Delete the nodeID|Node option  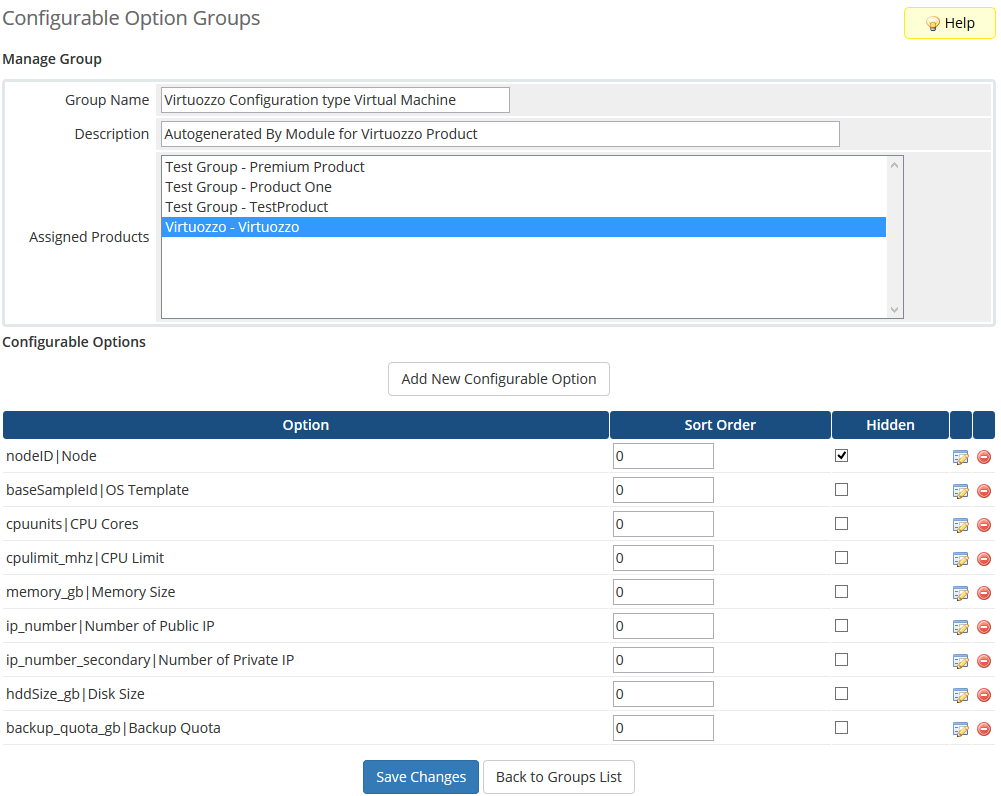984,457
